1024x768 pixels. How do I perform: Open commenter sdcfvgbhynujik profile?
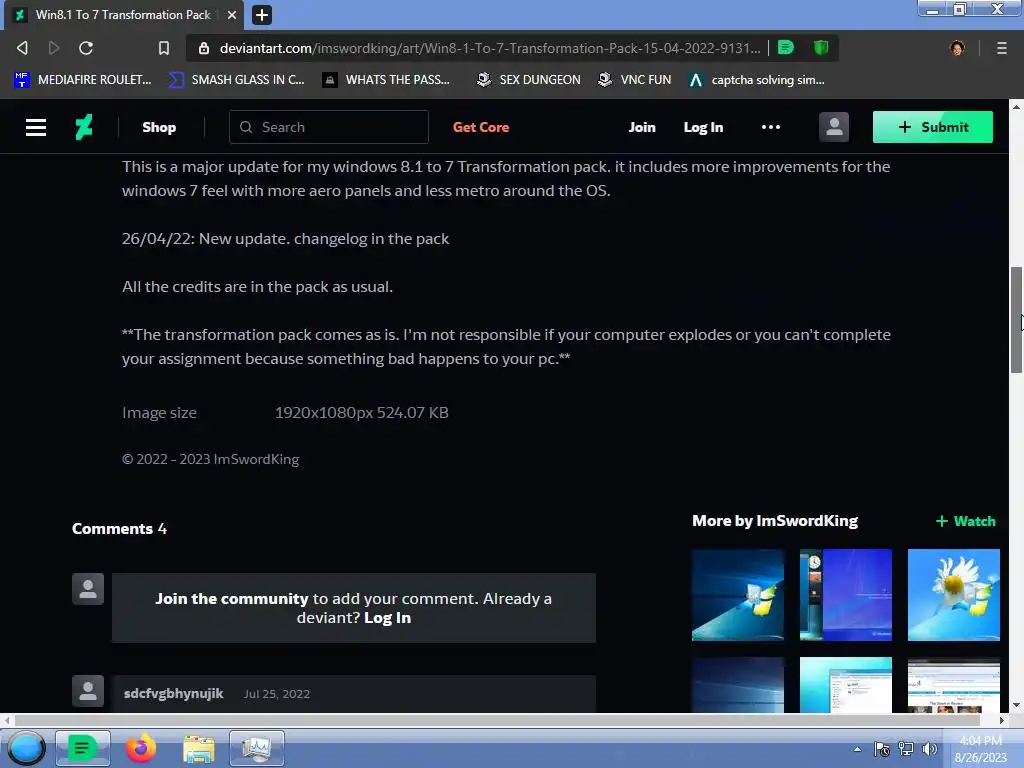(174, 694)
